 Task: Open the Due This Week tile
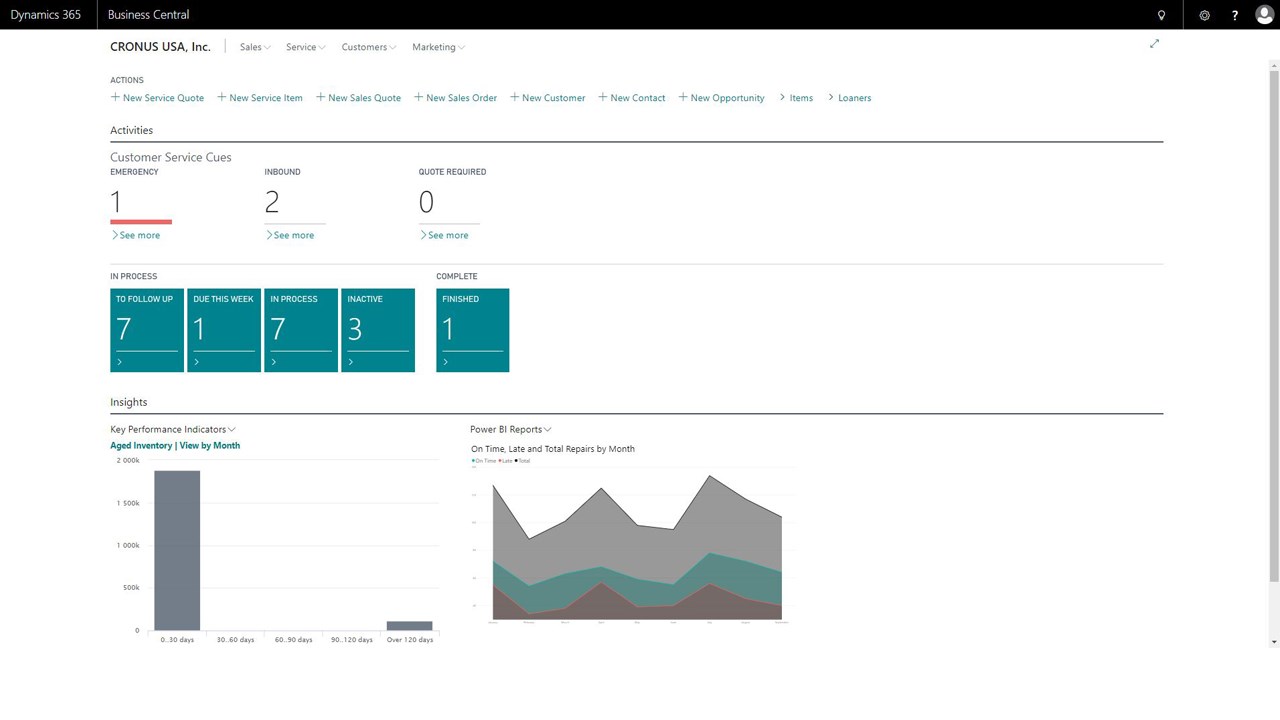pyautogui.click(x=224, y=330)
